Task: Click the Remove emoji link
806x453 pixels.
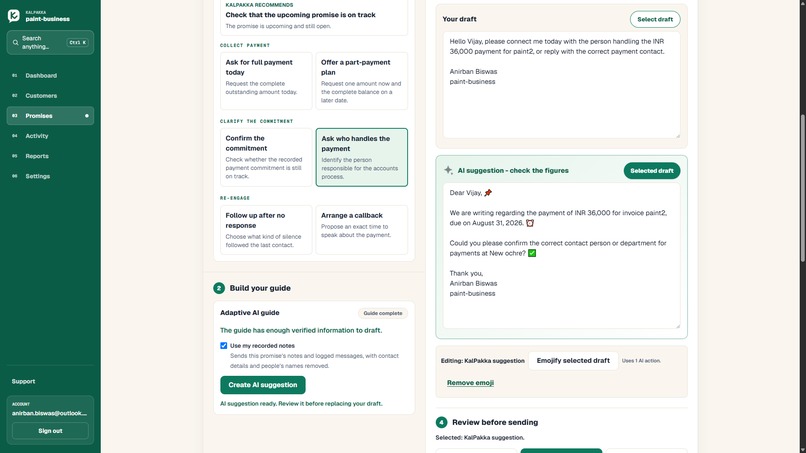Action: 470,383
